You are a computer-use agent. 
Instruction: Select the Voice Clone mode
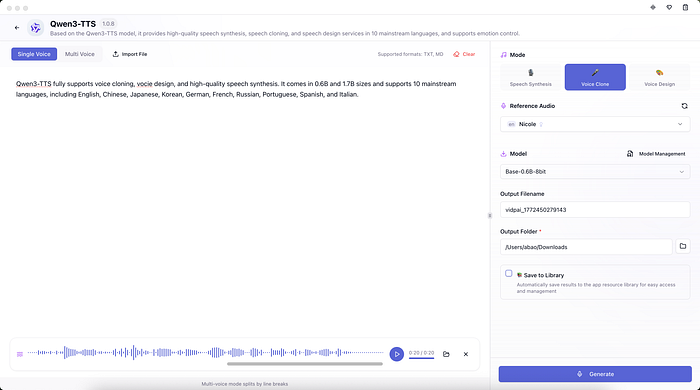point(595,77)
